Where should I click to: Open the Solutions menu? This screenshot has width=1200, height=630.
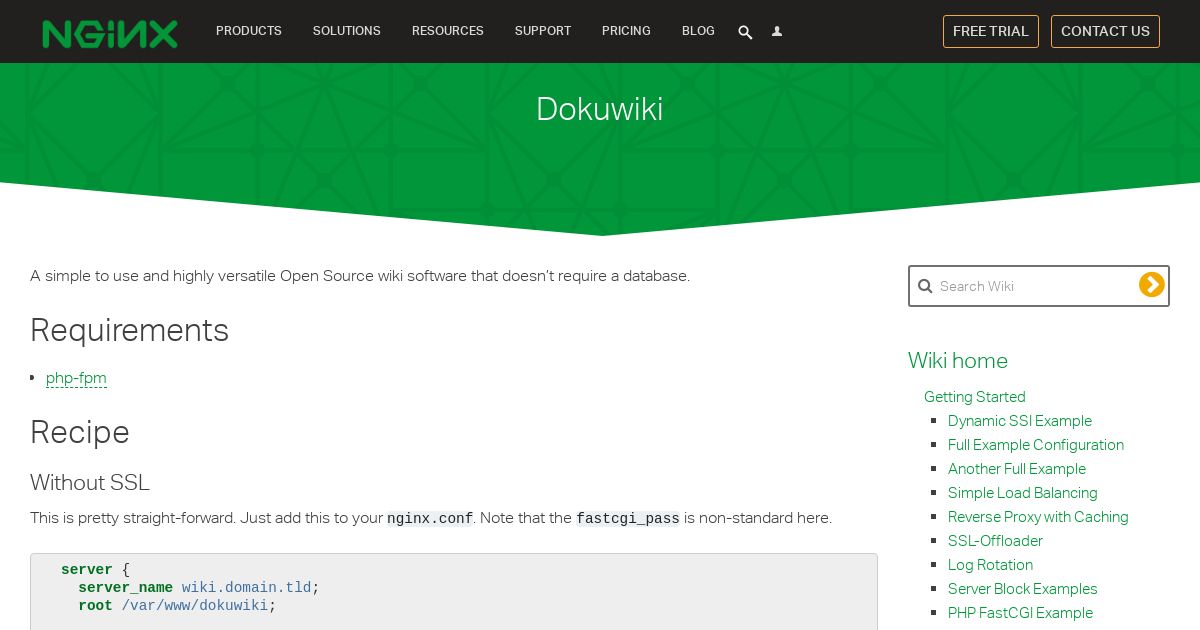pos(347,31)
